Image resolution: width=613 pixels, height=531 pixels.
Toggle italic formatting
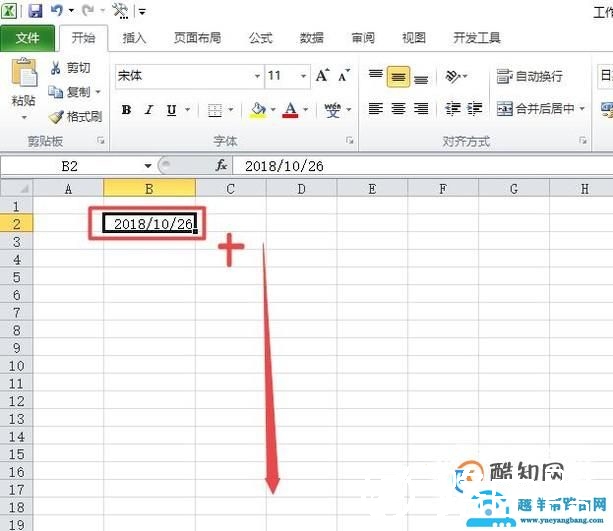[149, 110]
